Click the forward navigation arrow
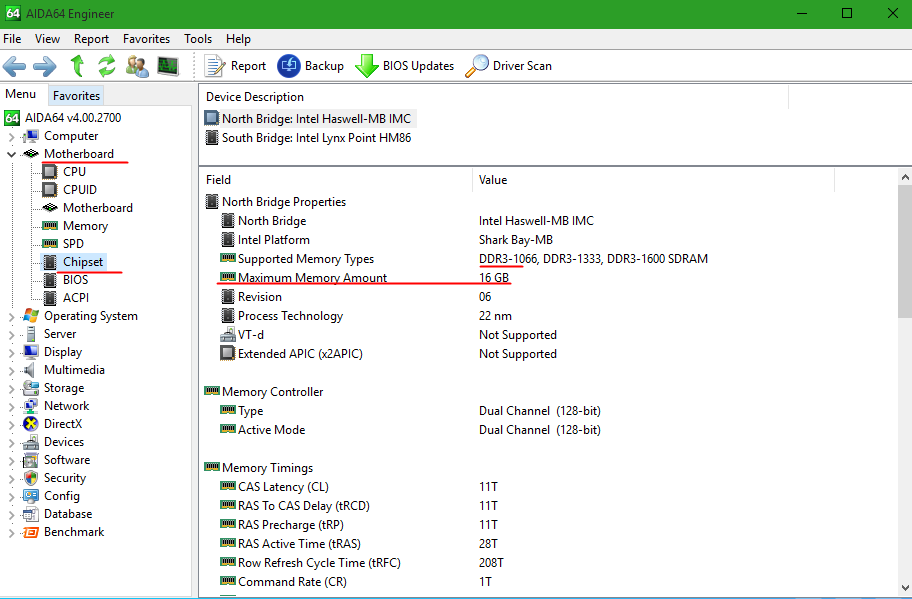This screenshot has width=912, height=599. pos(45,66)
